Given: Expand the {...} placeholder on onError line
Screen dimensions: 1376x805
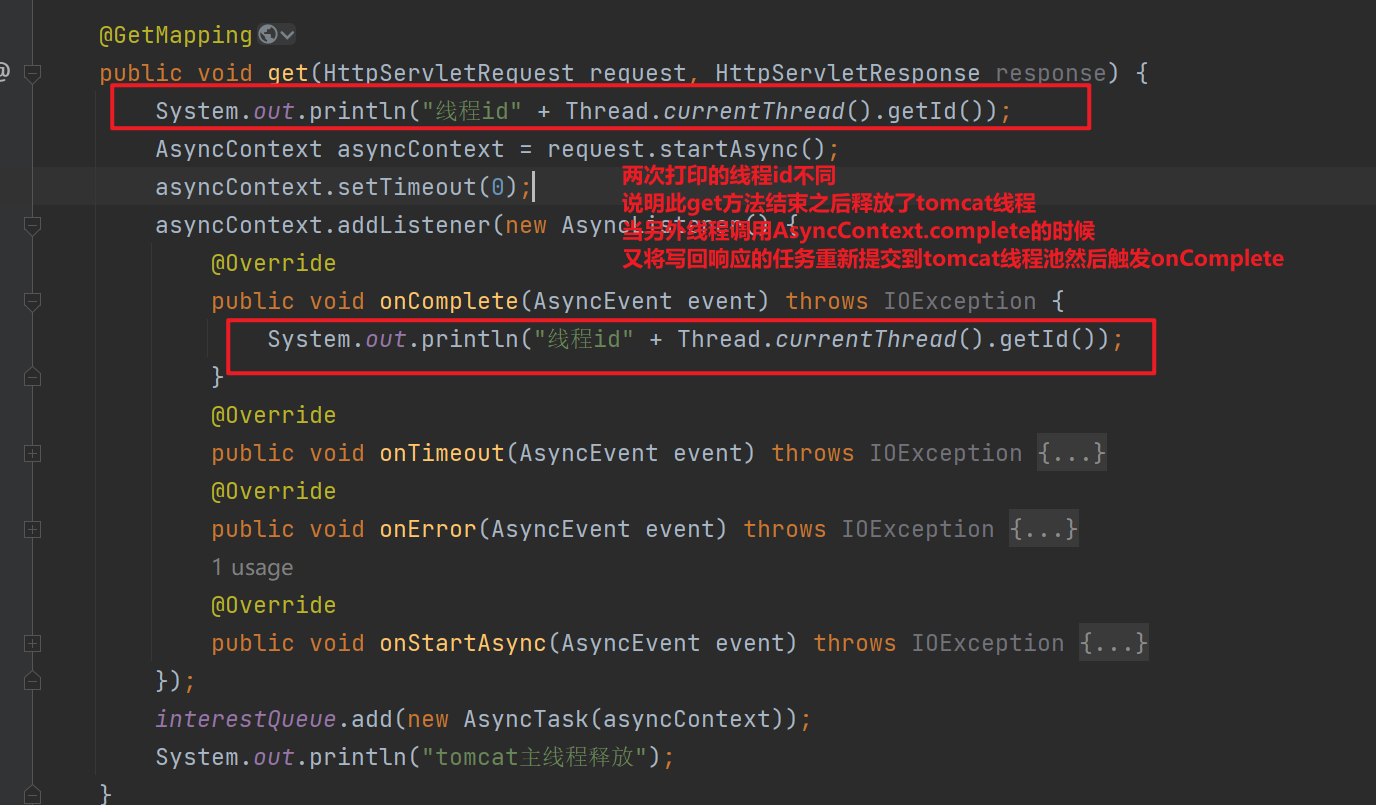Looking at the screenshot, I should point(1043,529).
